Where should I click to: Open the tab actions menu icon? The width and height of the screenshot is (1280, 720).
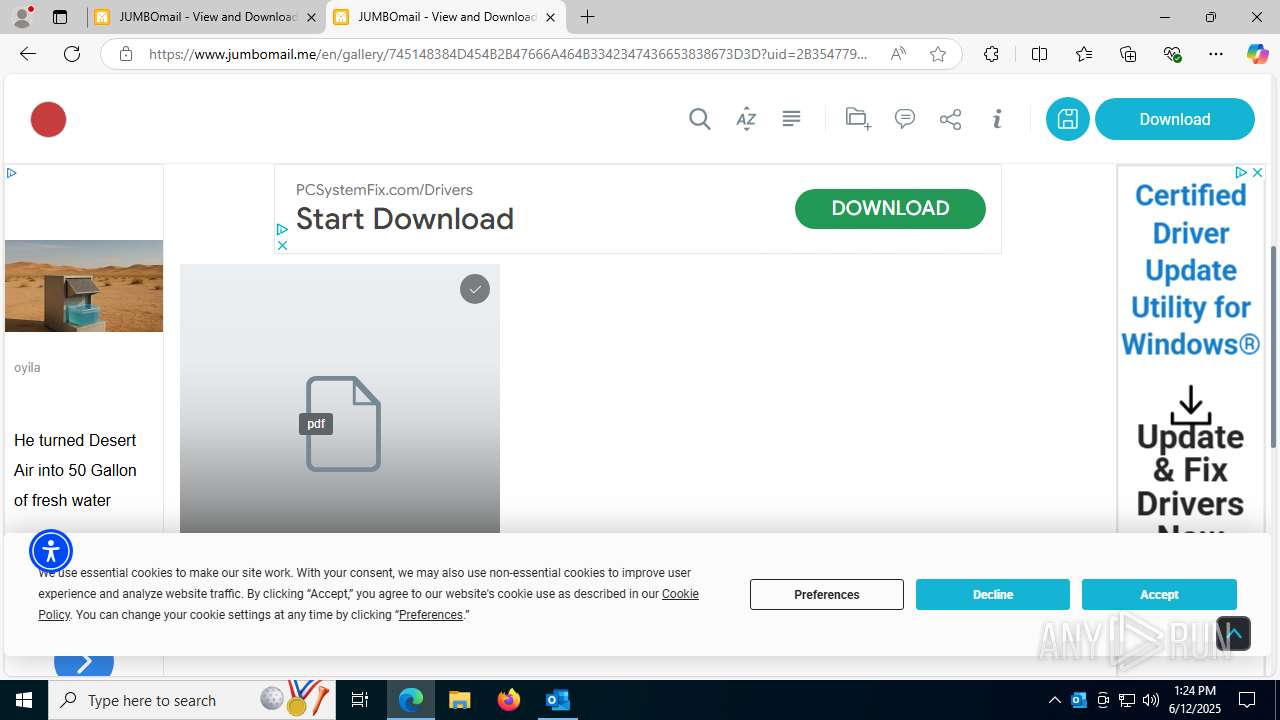[x=60, y=17]
